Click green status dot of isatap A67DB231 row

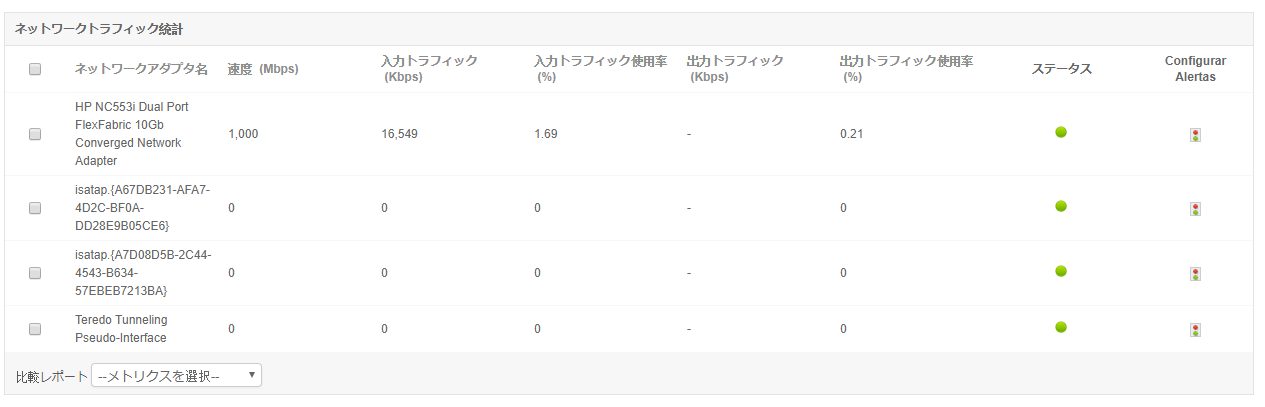coord(1061,206)
